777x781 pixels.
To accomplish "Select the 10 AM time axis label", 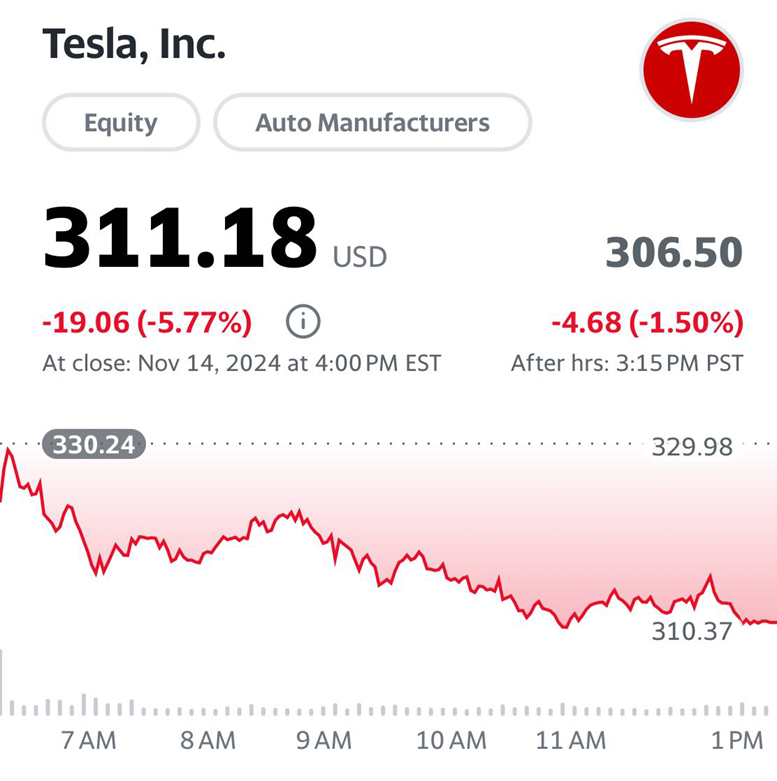I will [x=451, y=740].
